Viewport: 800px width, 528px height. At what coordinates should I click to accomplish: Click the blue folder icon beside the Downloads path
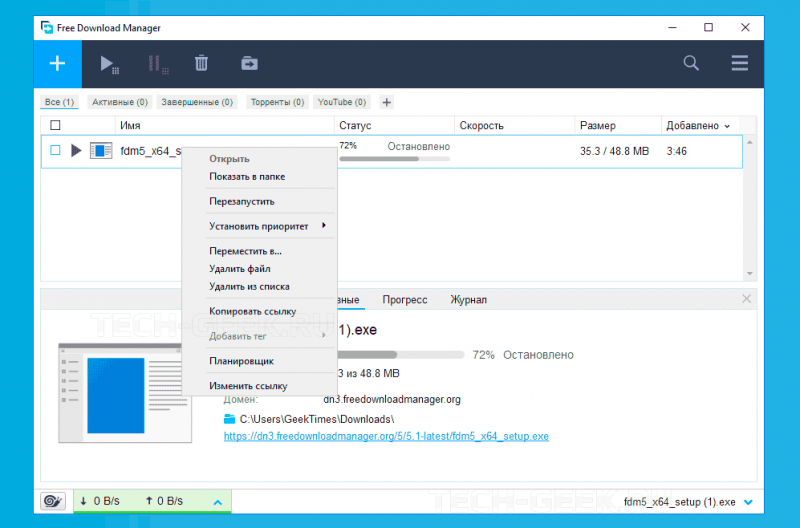coord(230,419)
